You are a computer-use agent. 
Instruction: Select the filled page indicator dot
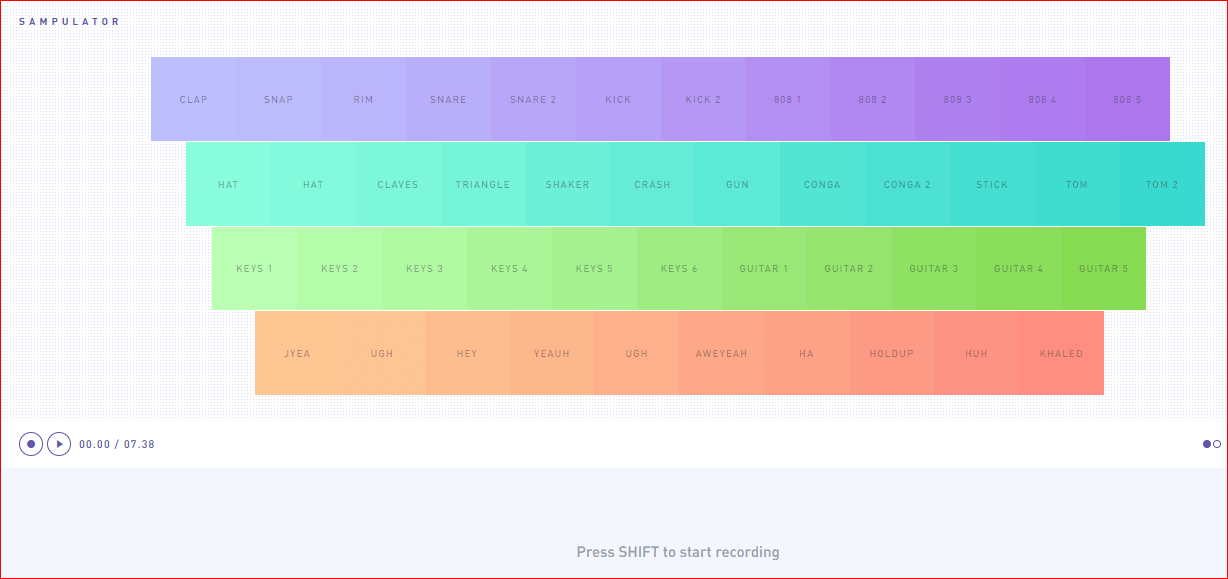pyautogui.click(x=1207, y=444)
